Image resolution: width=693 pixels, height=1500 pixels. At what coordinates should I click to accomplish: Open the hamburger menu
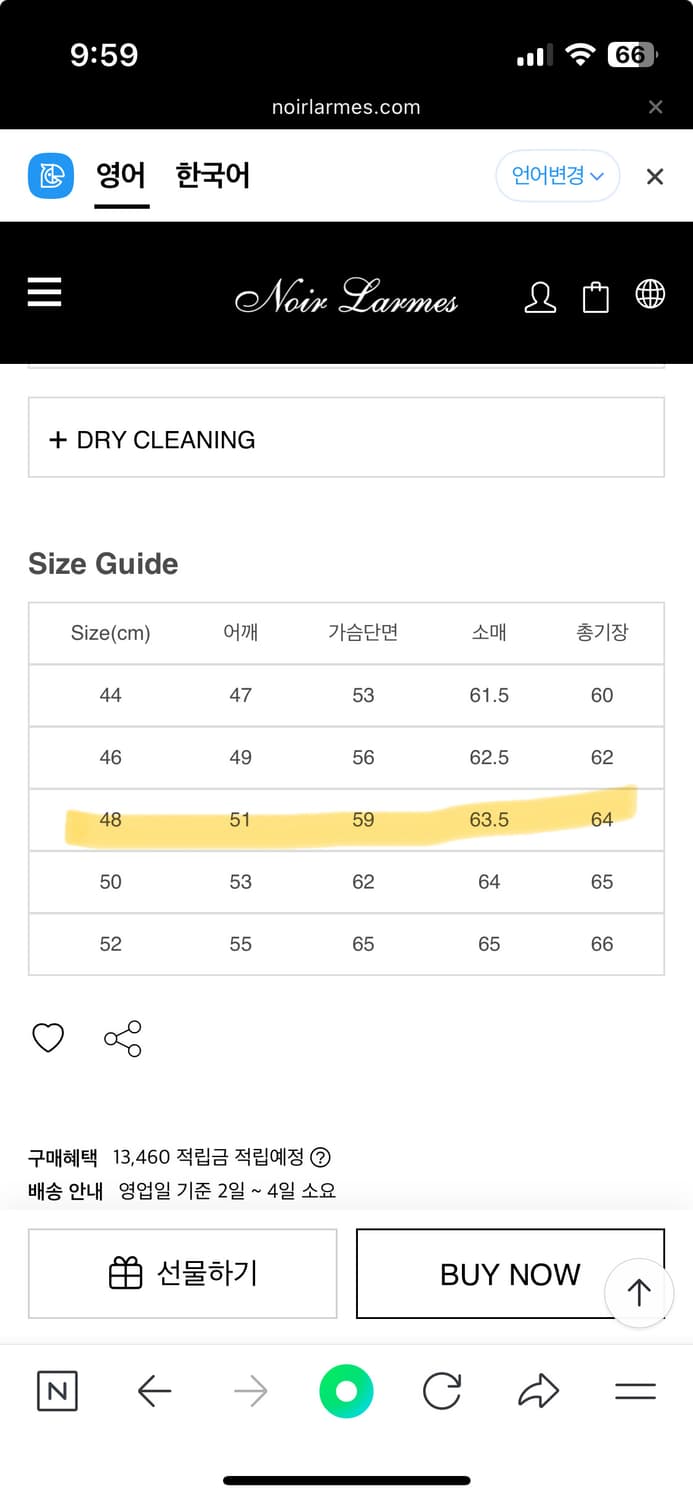pos(45,292)
